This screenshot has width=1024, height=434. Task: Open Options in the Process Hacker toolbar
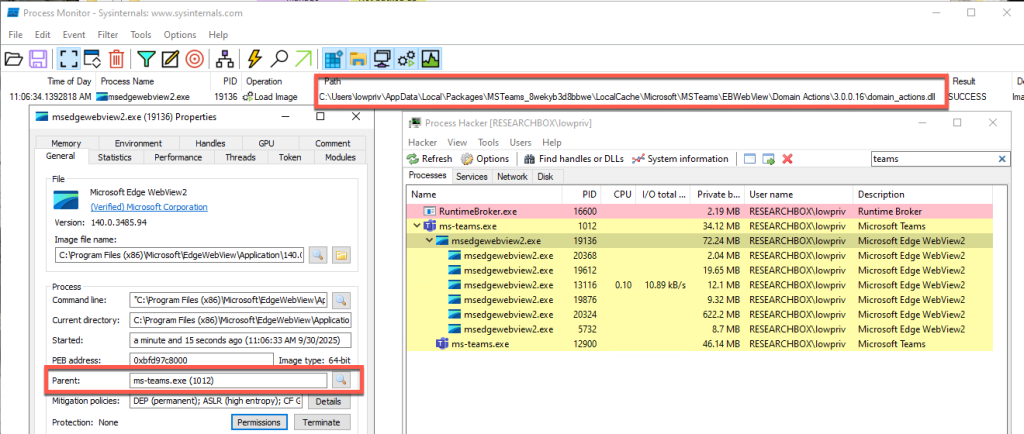pos(485,159)
